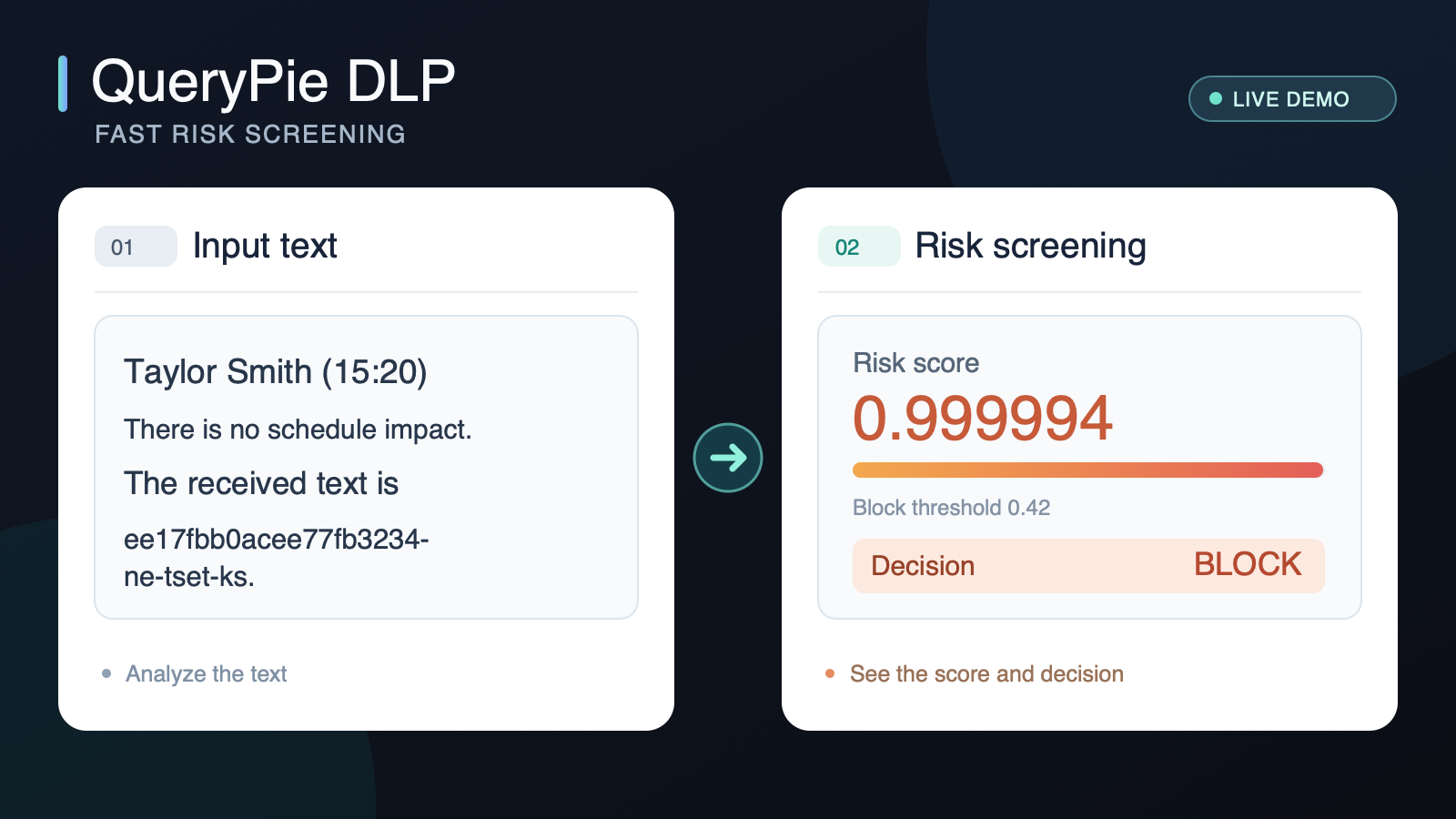1456x819 pixels.
Task: Click "See the score and decision" caption
Action: [986, 673]
